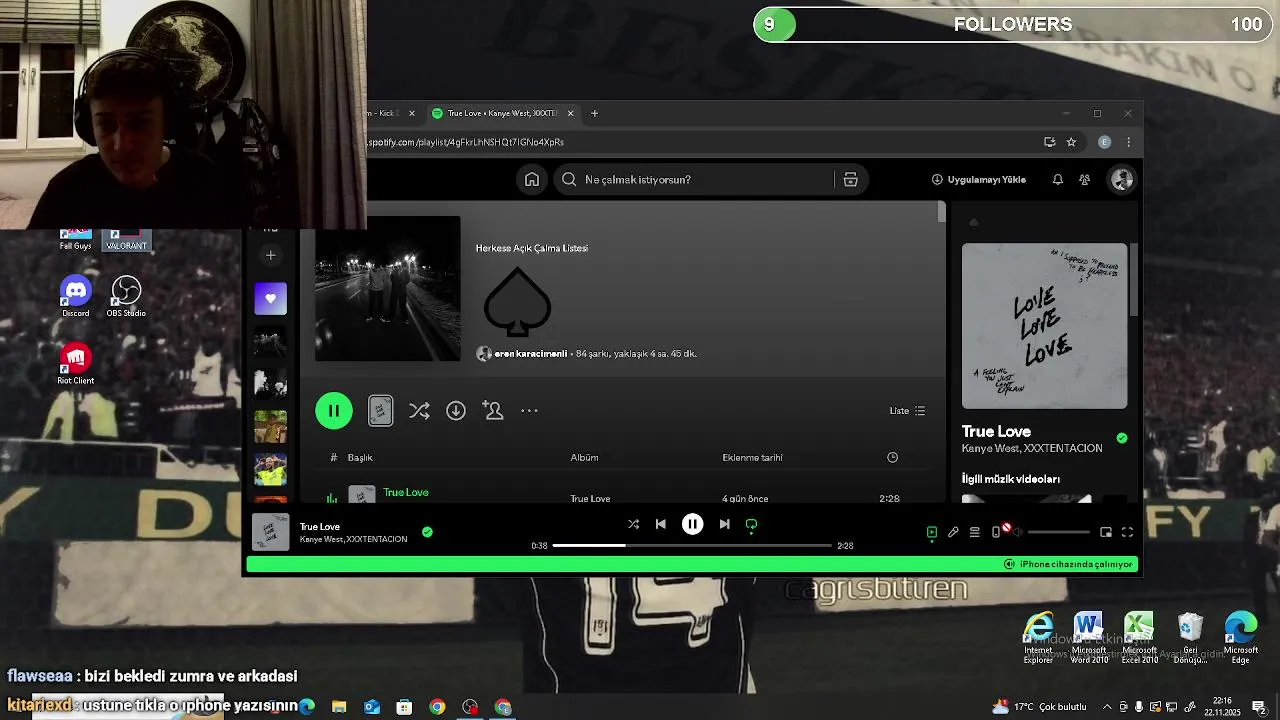Open the connect-to-device icon
Screen dimensions: 1280x720
point(995,532)
